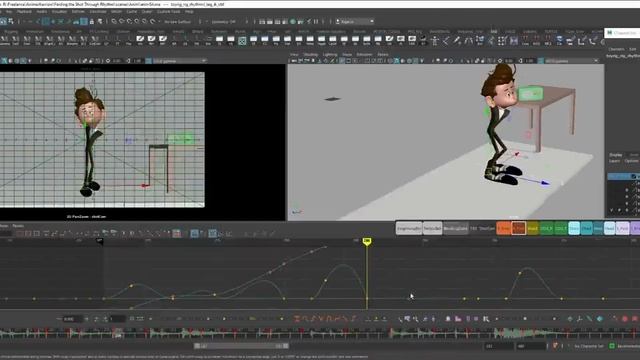Click the green pencil icon in the graph editor bottom bar
640x360 pixels.
click(589, 319)
